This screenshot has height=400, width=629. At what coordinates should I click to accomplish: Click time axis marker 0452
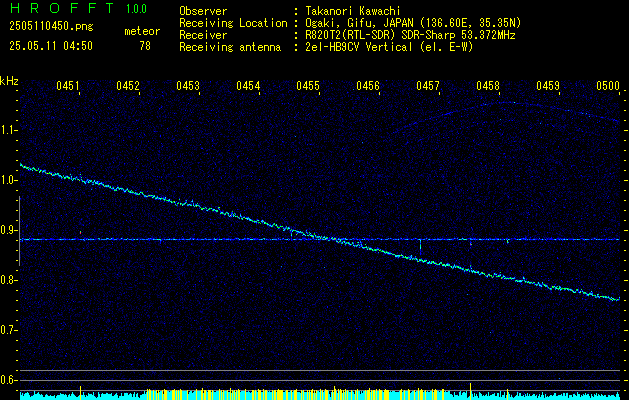pyautogui.click(x=128, y=85)
